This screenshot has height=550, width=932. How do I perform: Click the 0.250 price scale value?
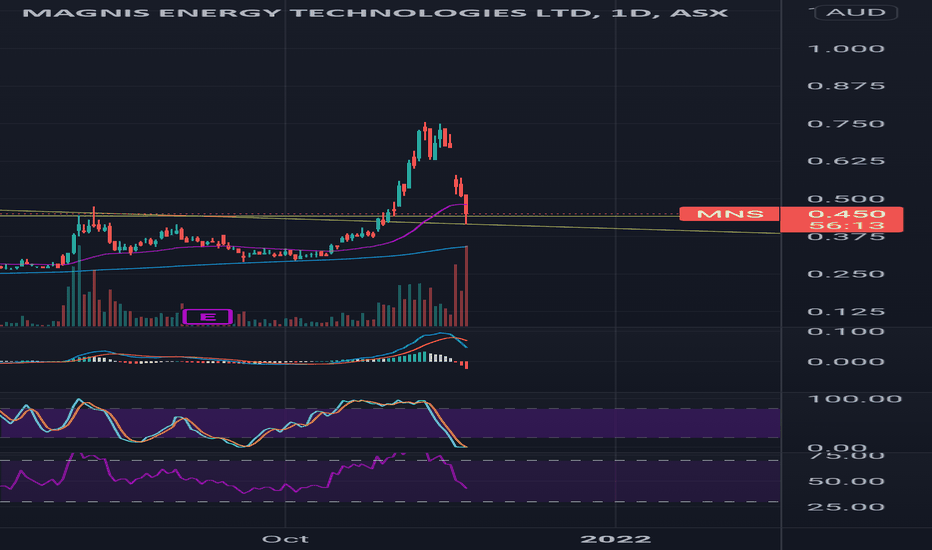846,274
